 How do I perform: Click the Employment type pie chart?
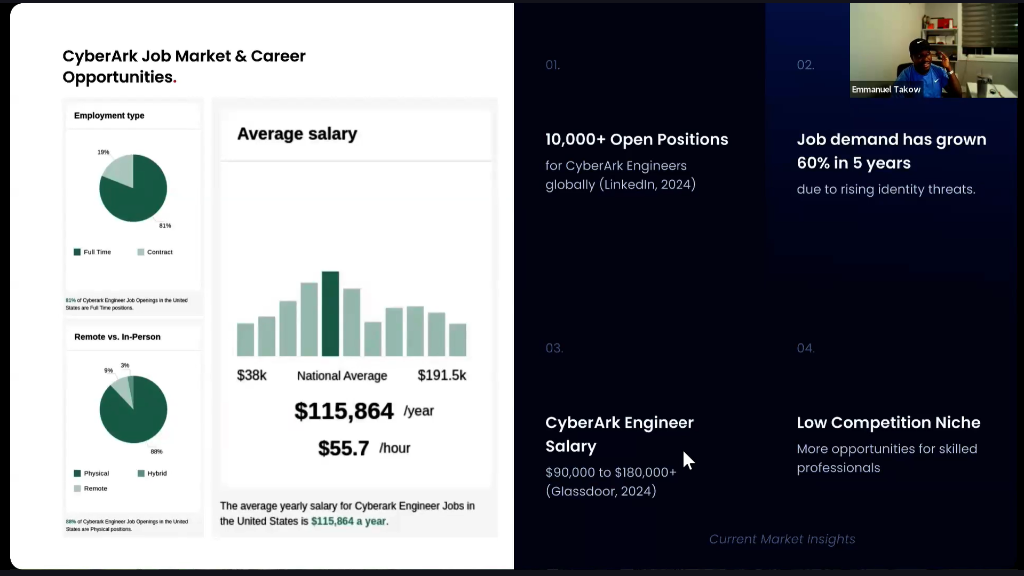tap(133, 188)
